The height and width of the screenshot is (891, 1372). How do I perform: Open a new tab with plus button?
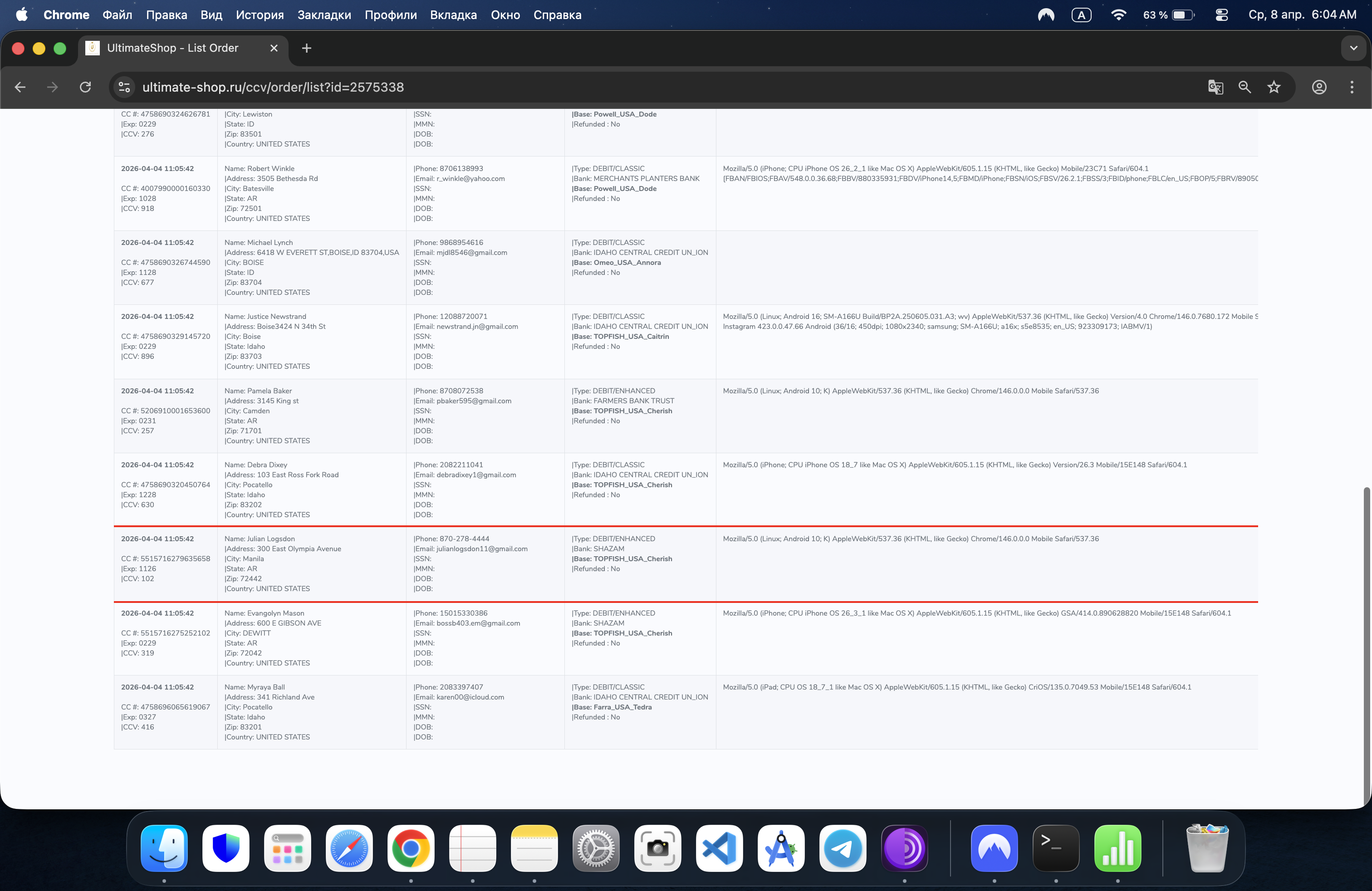[x=307, y=49]
